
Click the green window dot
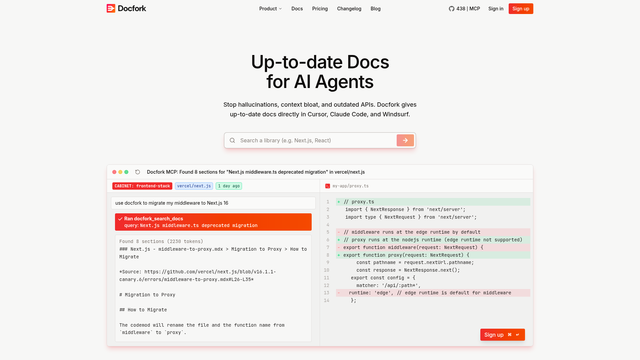(x=127, y=172)
